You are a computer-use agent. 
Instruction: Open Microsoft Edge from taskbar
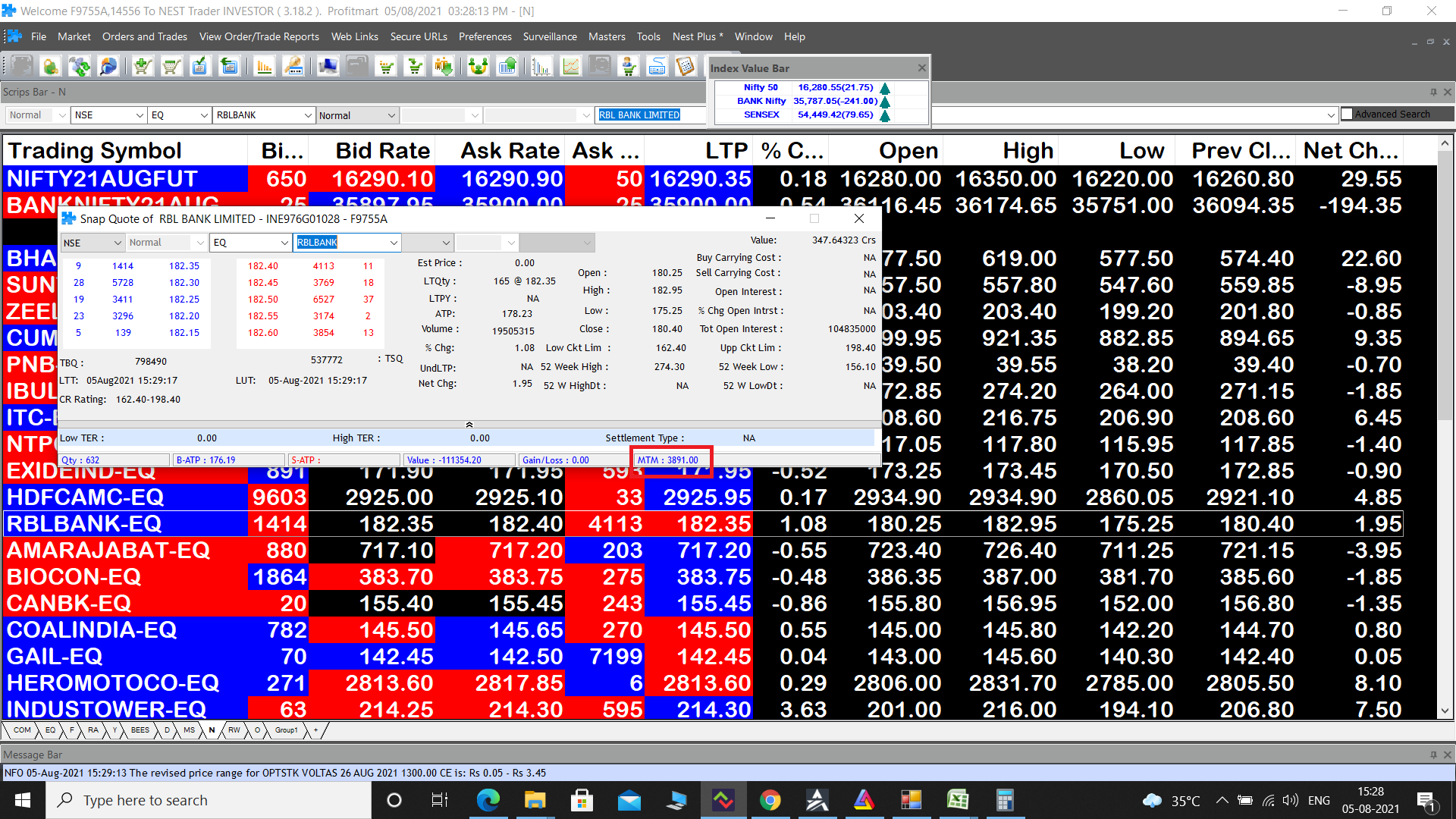pos(488,800)
